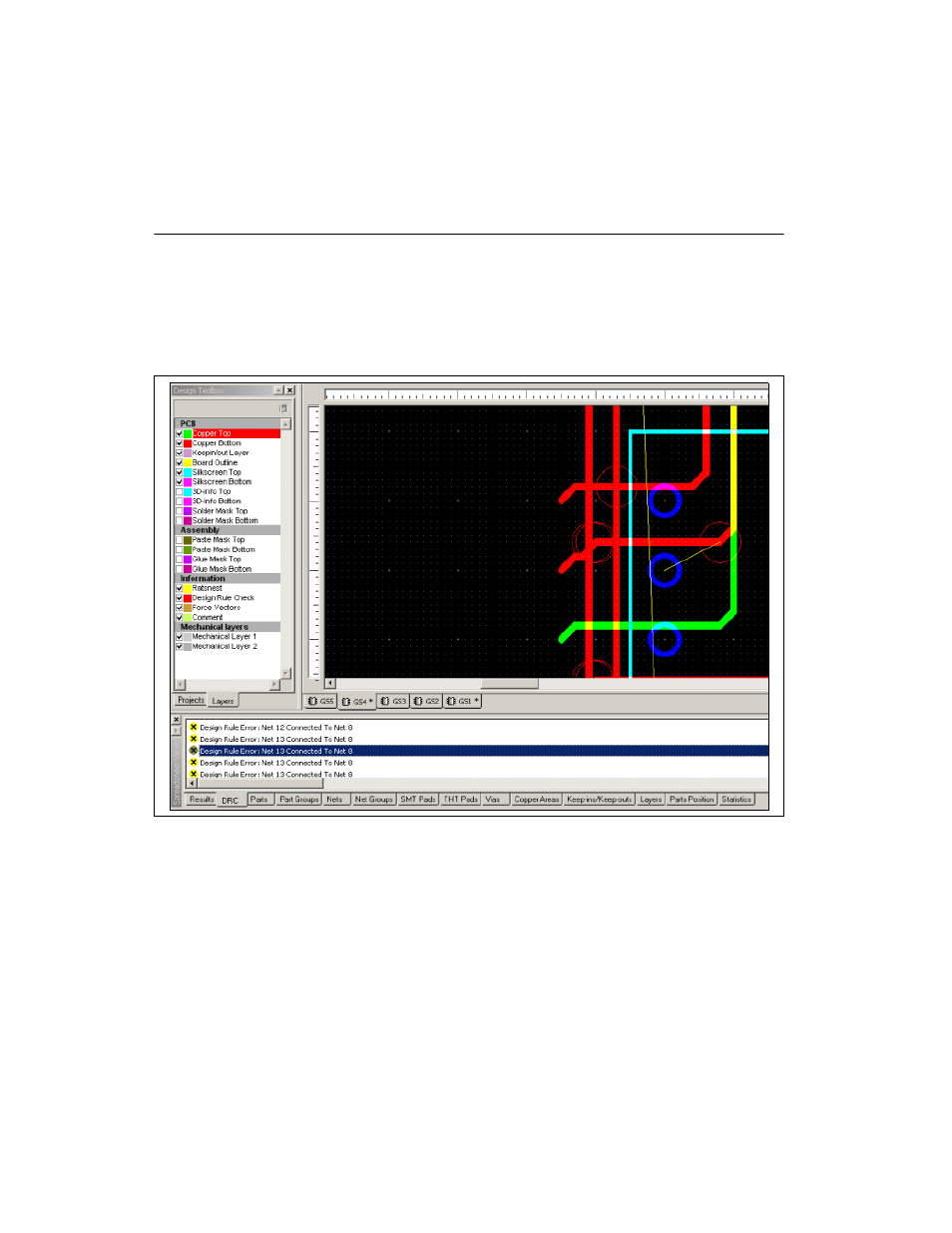This screenshot has height=1233, width=952.
Task: Close the Design Toolbox panel
Action: click(x=290, y=390)
